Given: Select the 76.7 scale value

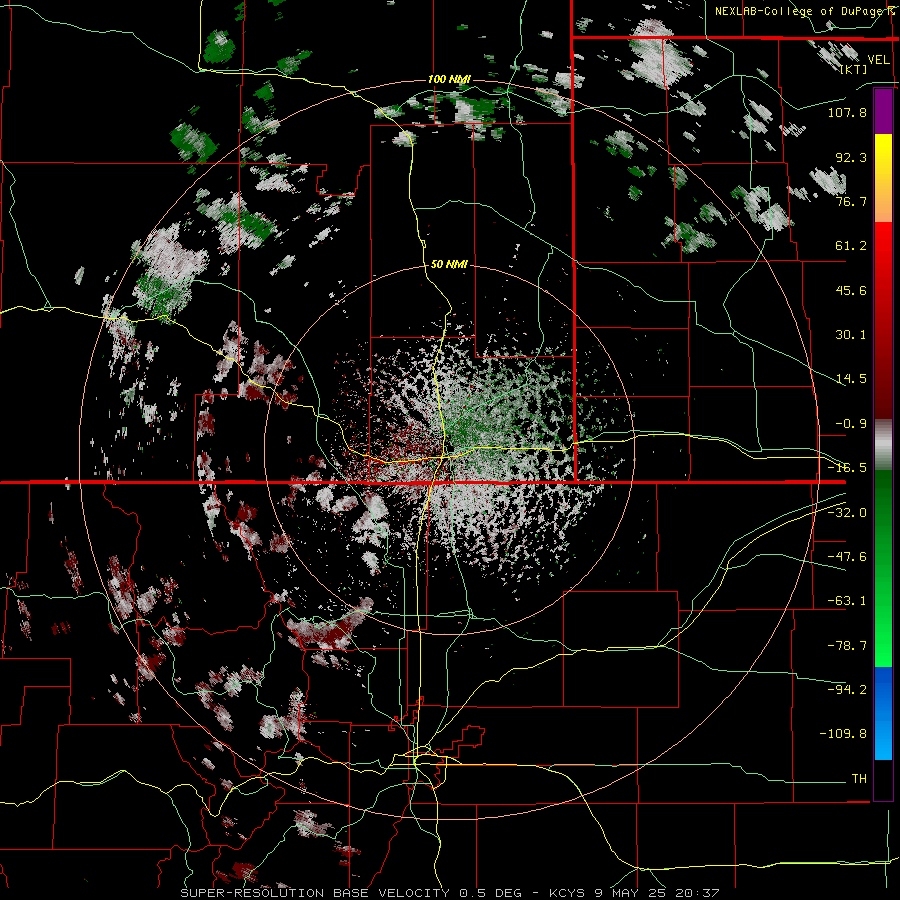Looking at the screenshot, I should 851,201.
